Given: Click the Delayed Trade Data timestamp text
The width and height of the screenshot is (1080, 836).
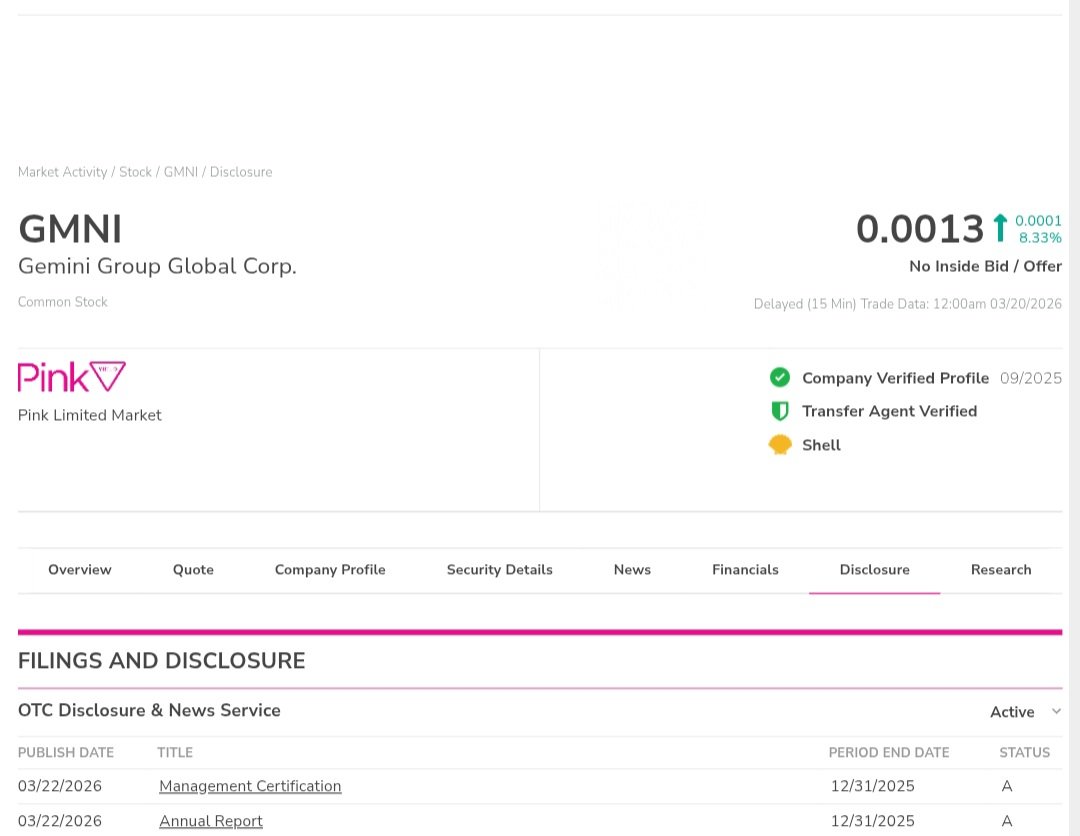Looking at the screenshot, I should pyautogui.click(x=908, y=304).
